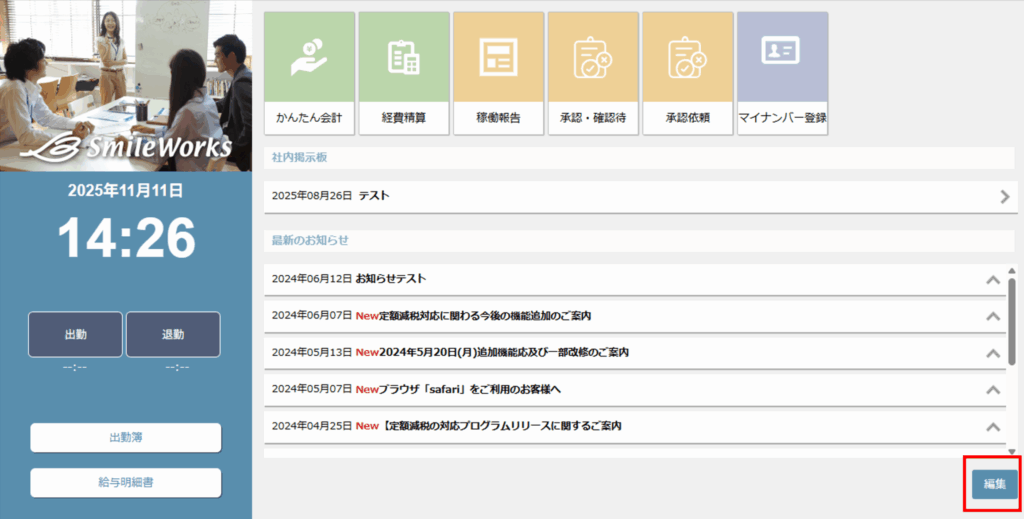Screen dimensions: 1024x519
Task: Click the 編集 edit button
Action: [994, 484]
